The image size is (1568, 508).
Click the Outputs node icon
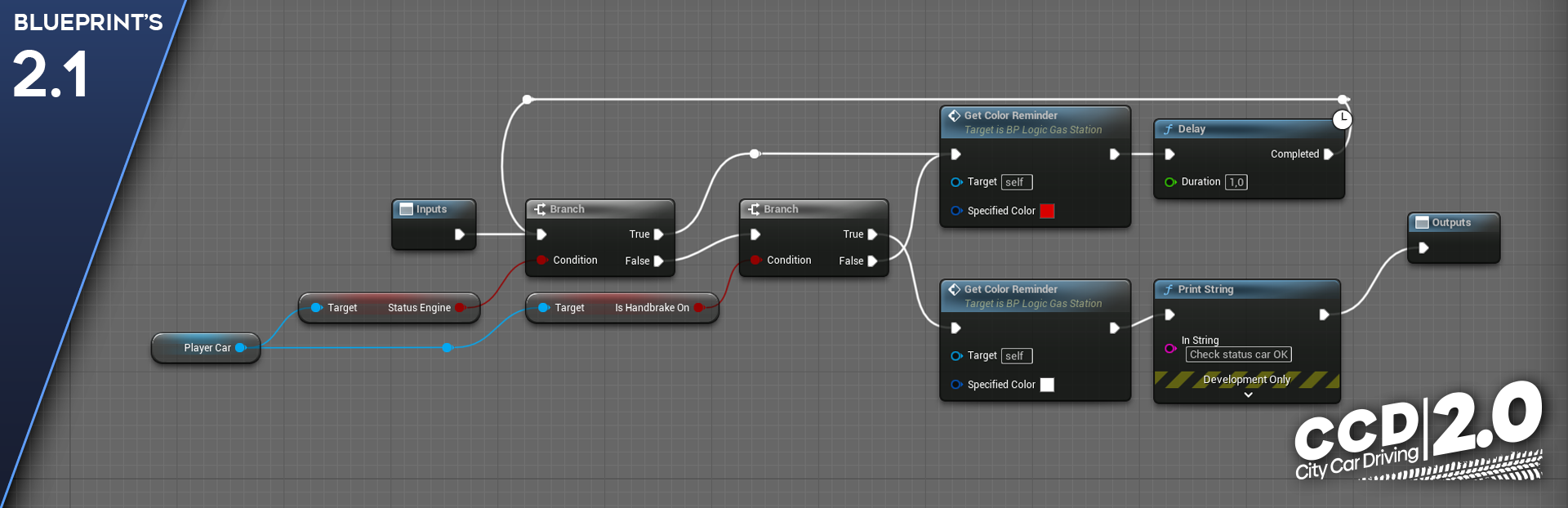(x=1422, y=223)
